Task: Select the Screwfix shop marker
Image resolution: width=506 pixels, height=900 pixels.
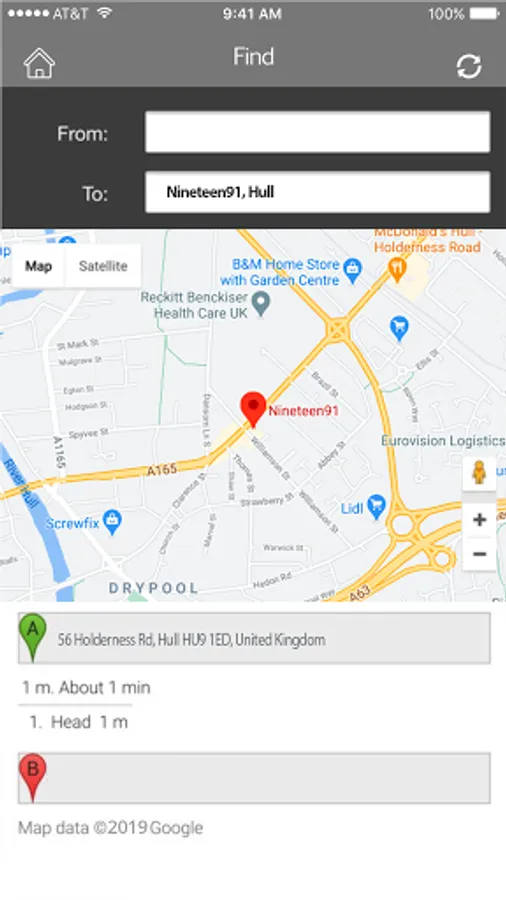Action: (112, 522)
